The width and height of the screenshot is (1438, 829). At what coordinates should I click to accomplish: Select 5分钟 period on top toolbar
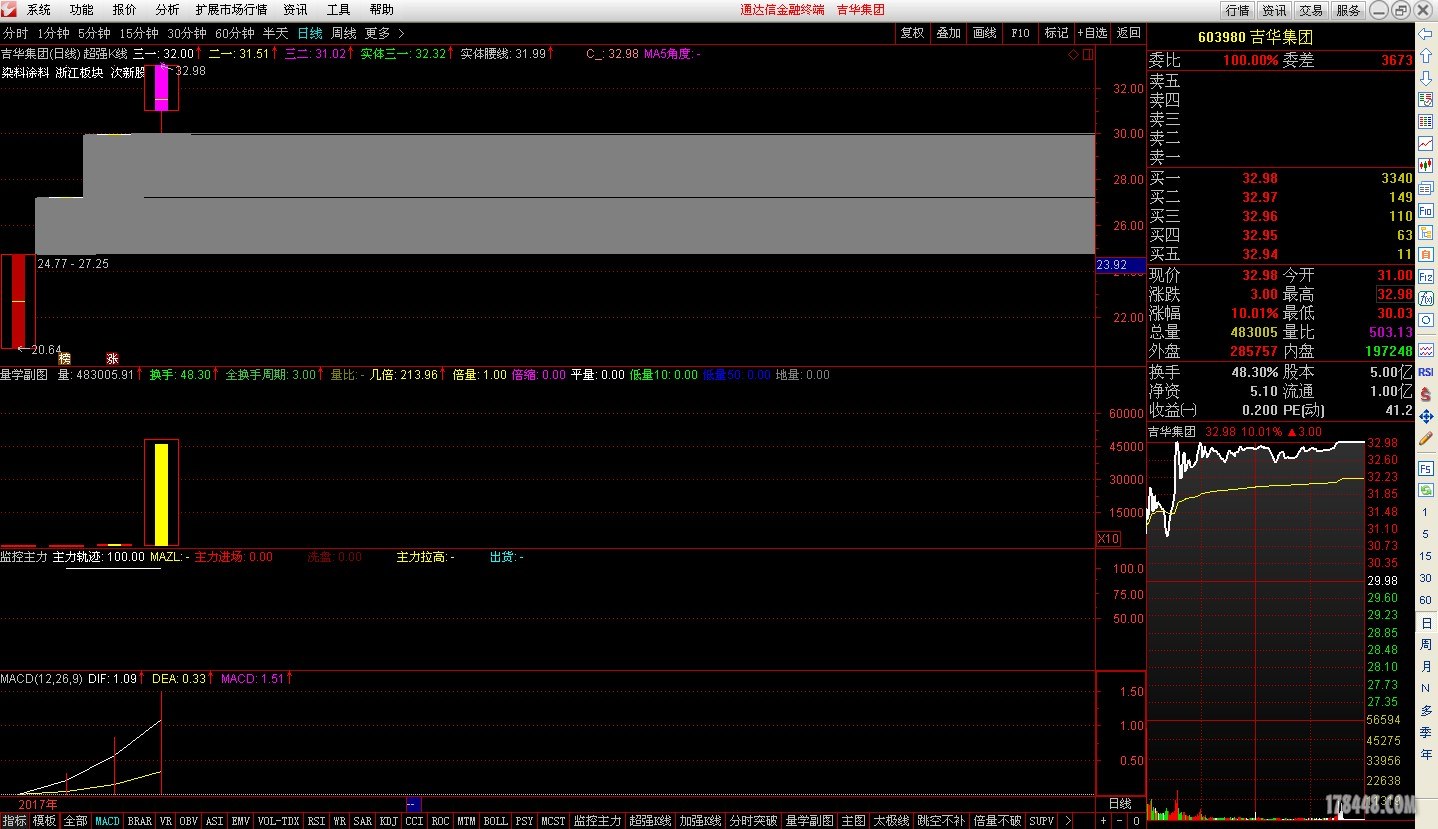(94, 33)
